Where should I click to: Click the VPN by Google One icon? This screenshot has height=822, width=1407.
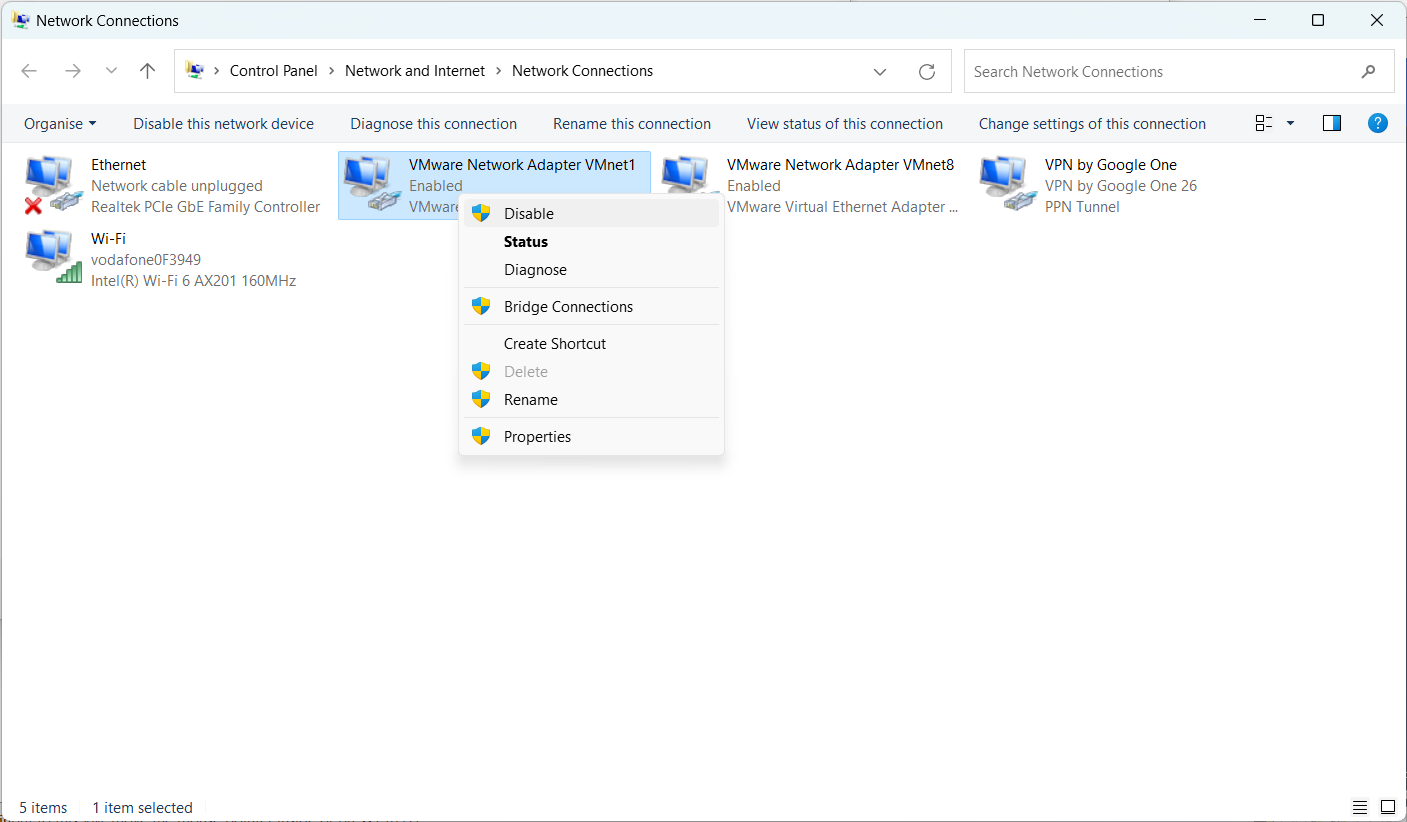point(1007,185)
